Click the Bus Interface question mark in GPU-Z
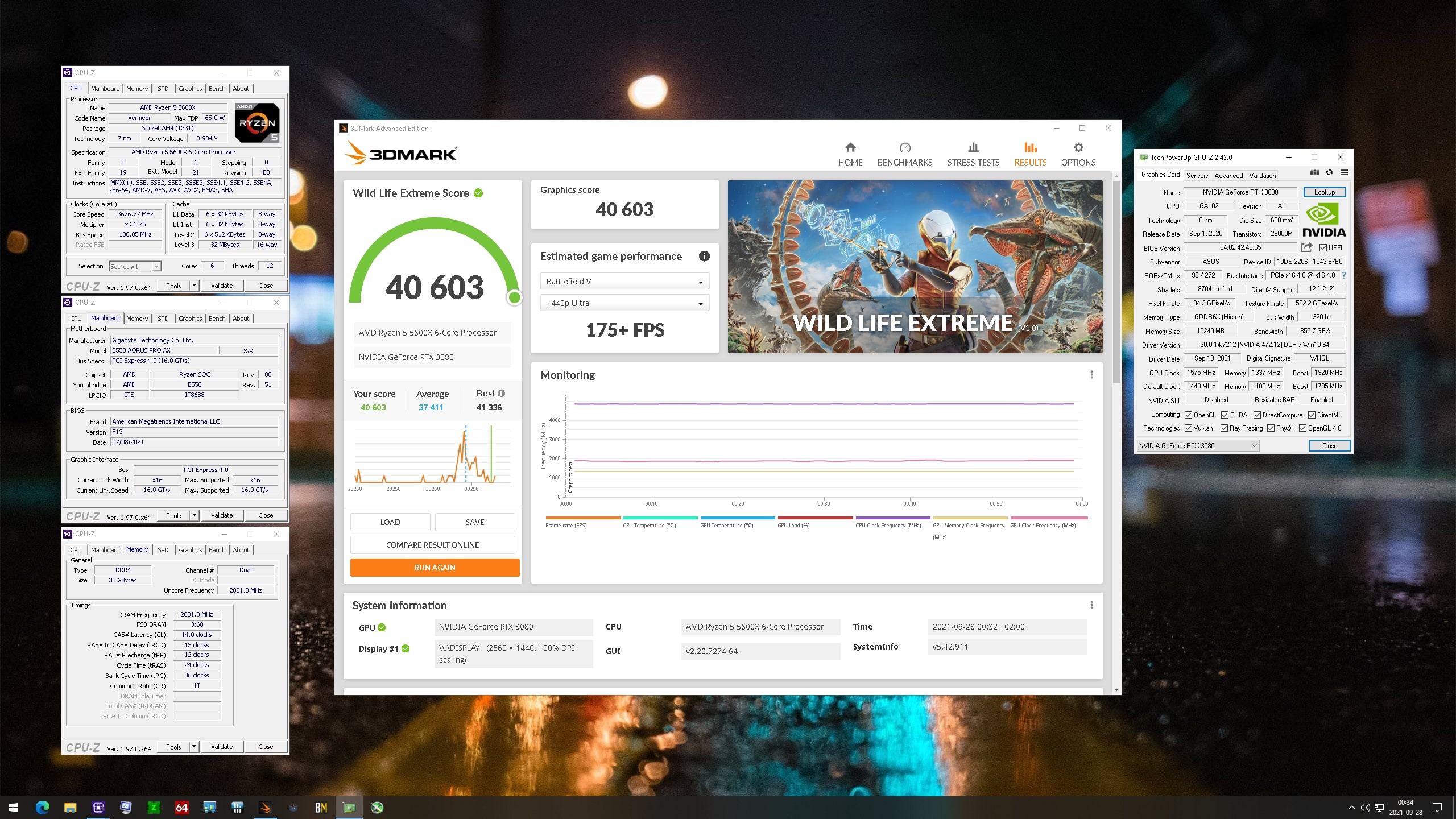Screen dimensions: 1456x819 [x=1344, y=275]
